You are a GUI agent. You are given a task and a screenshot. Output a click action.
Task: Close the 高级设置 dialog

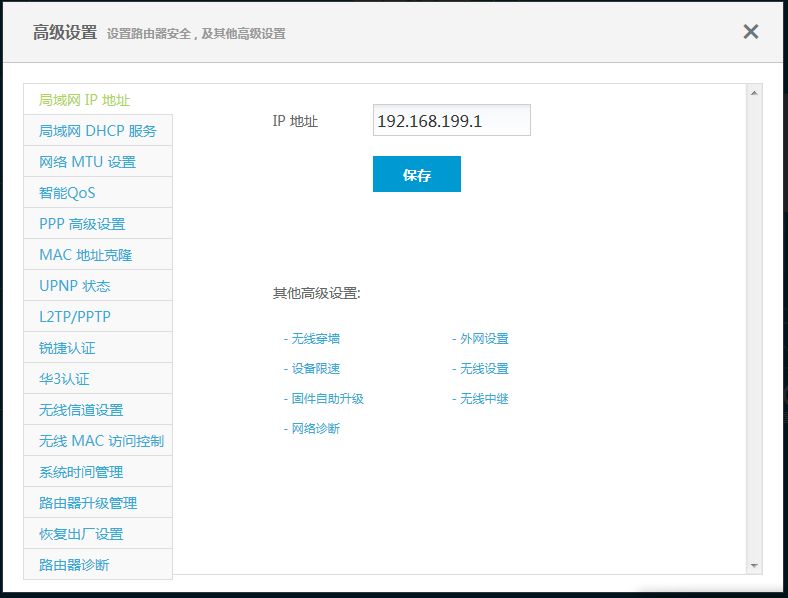tap(751, 31)
